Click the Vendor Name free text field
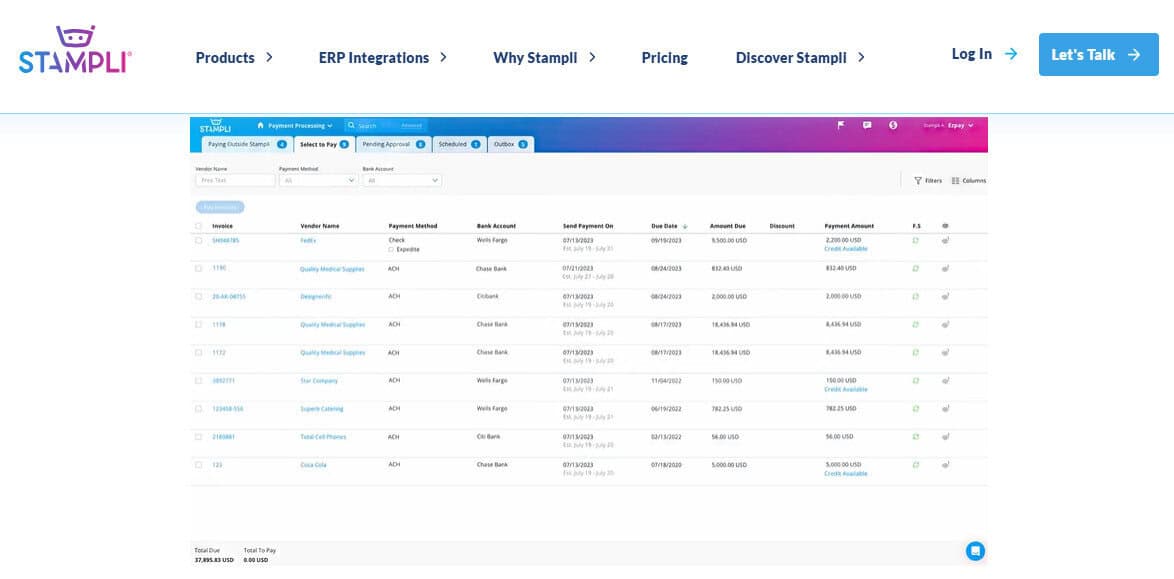The image size is (1174, 579). [235, 181]
